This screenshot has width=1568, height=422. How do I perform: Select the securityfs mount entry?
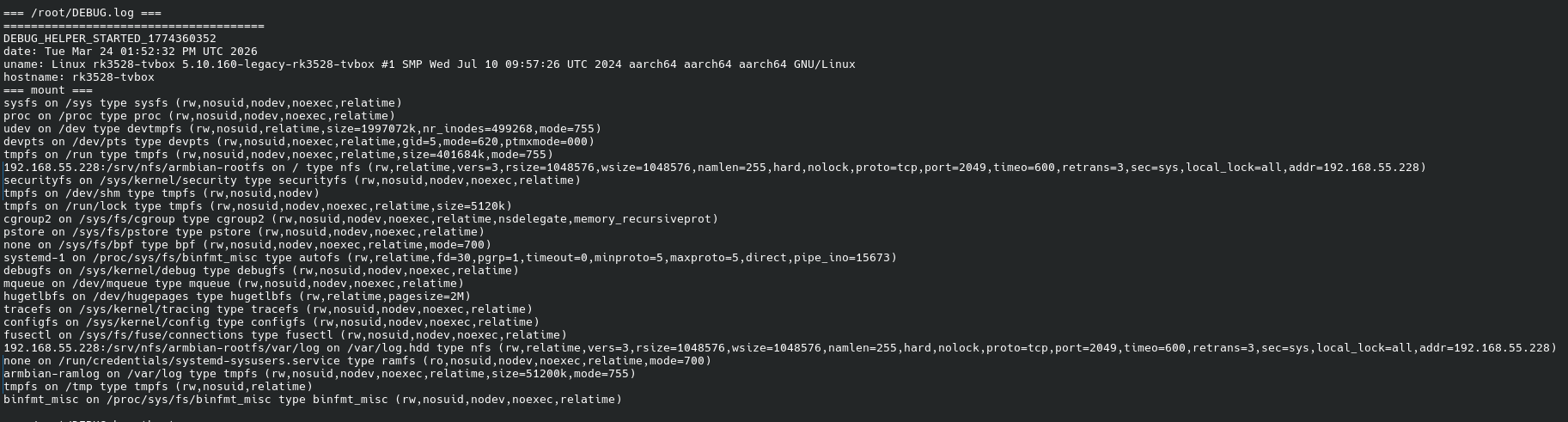(x=292, y=180)
